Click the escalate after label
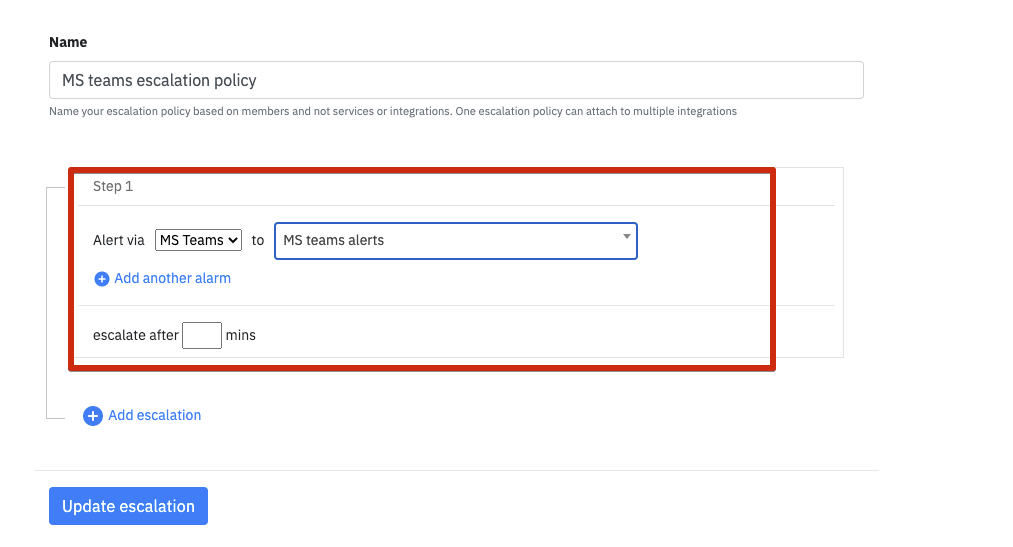This screenshot has width=1013, height=547. [136, 335]
